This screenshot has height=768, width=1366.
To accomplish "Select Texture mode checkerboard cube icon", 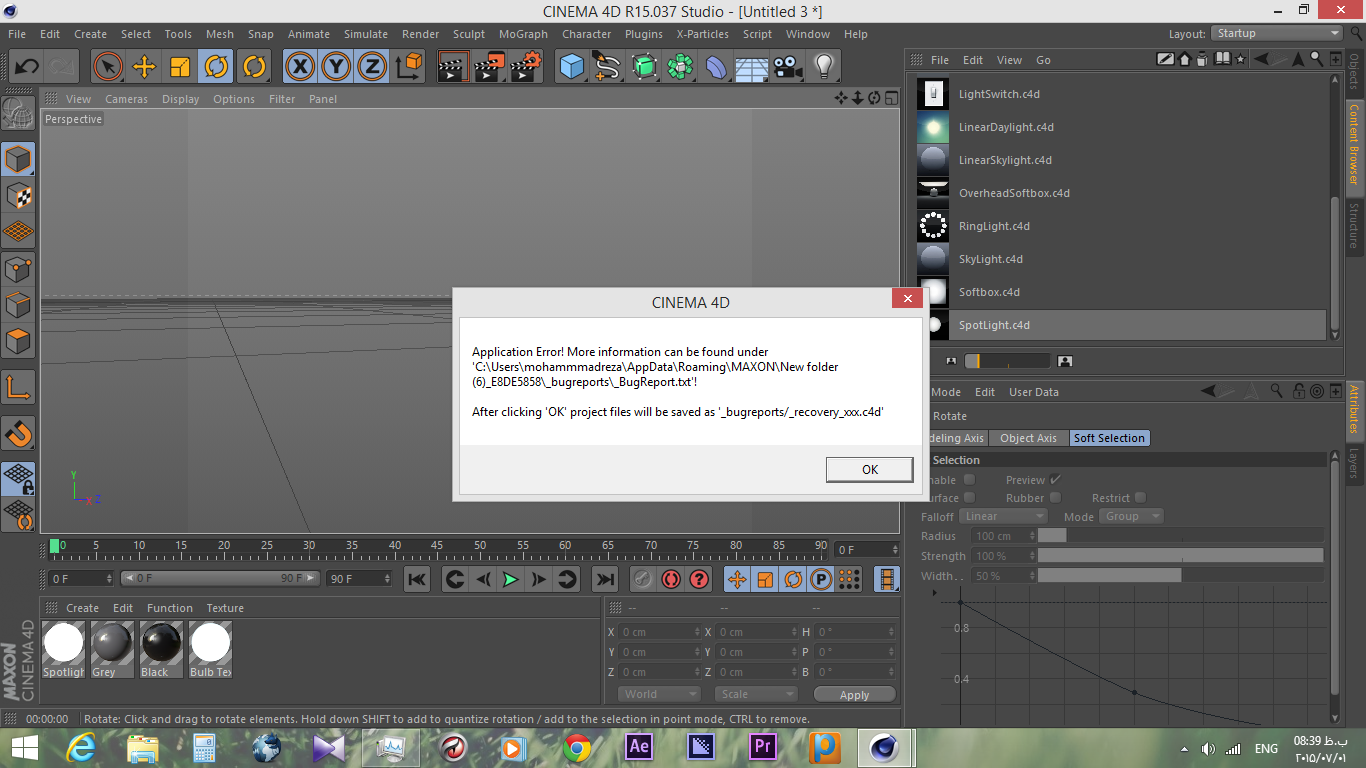I will pyautogui.click(x=18, y=196).
